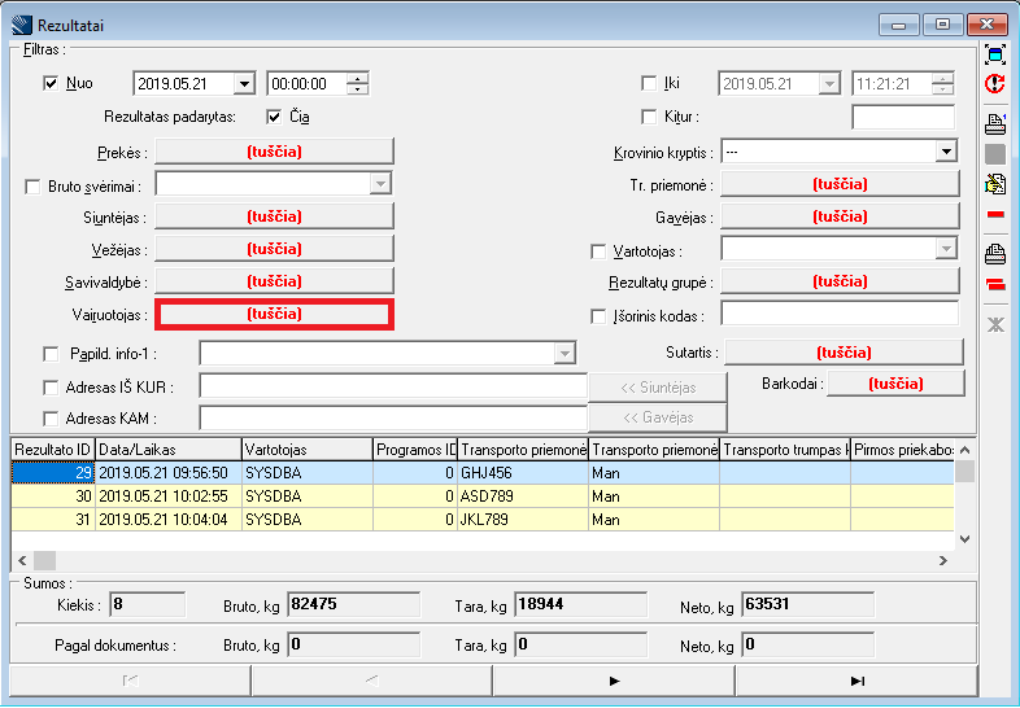
Task: Uncheck the Nuo date checkbox
Action: tap(52, 84)
